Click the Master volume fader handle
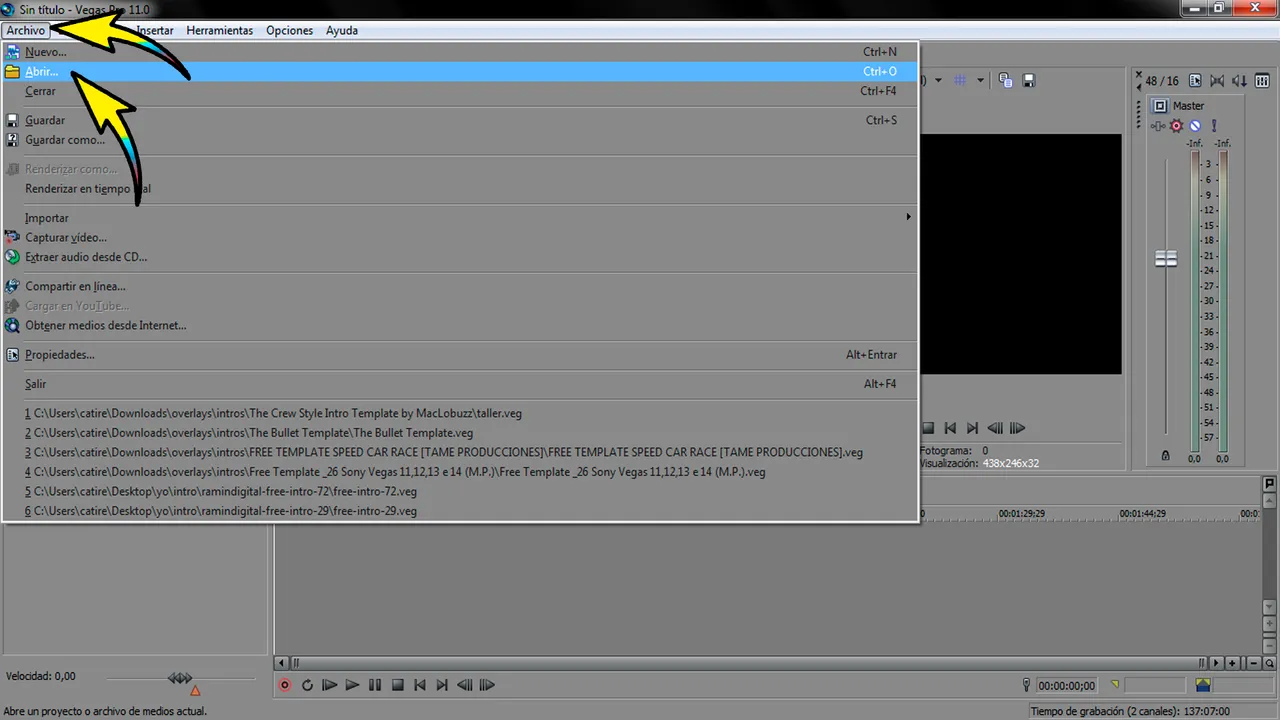Image resolution: width=1280 pixels, height=720 pixels. pyautogui.click(x=1166, y=259)
